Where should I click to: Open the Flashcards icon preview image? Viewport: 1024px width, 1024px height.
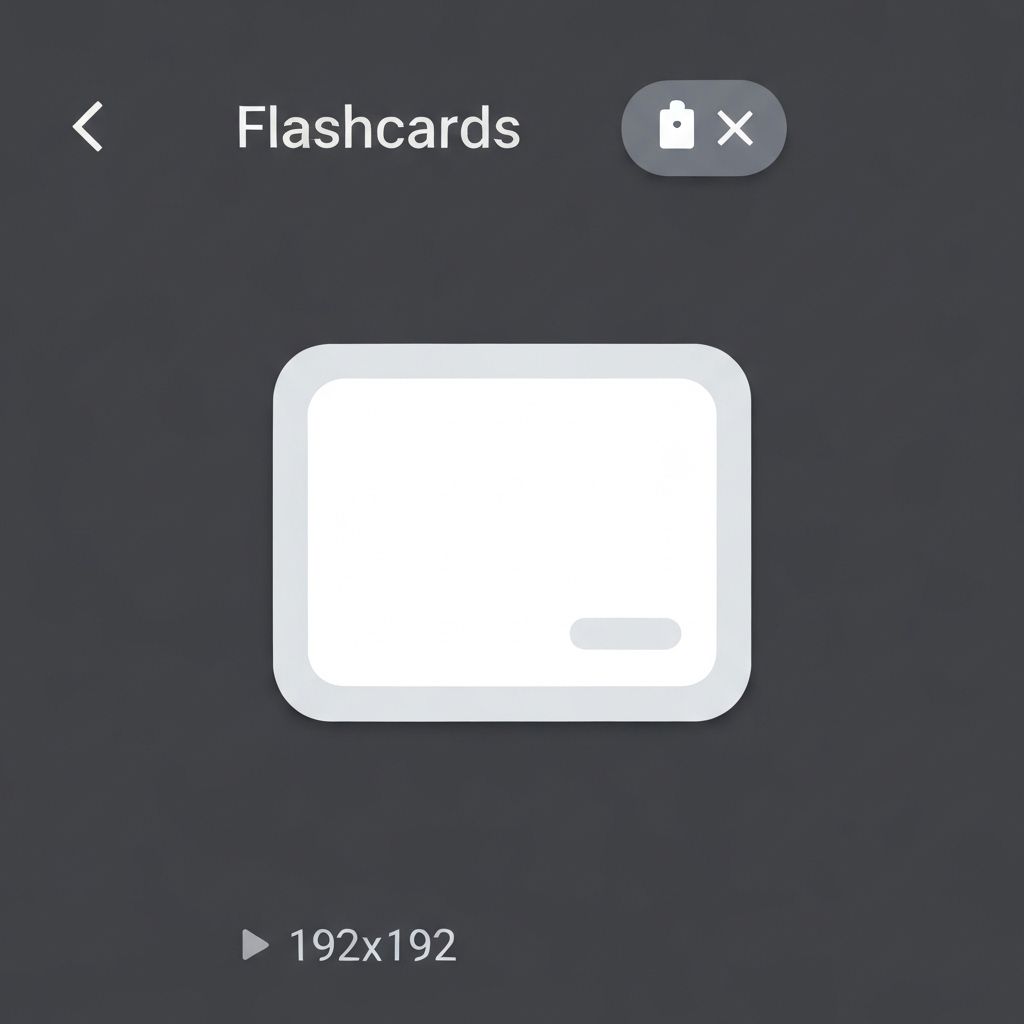click(x=511, y=532)
